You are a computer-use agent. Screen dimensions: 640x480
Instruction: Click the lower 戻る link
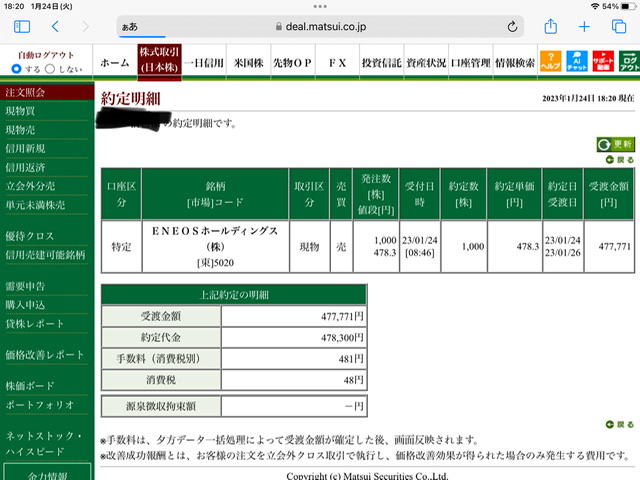click(620, 424)
